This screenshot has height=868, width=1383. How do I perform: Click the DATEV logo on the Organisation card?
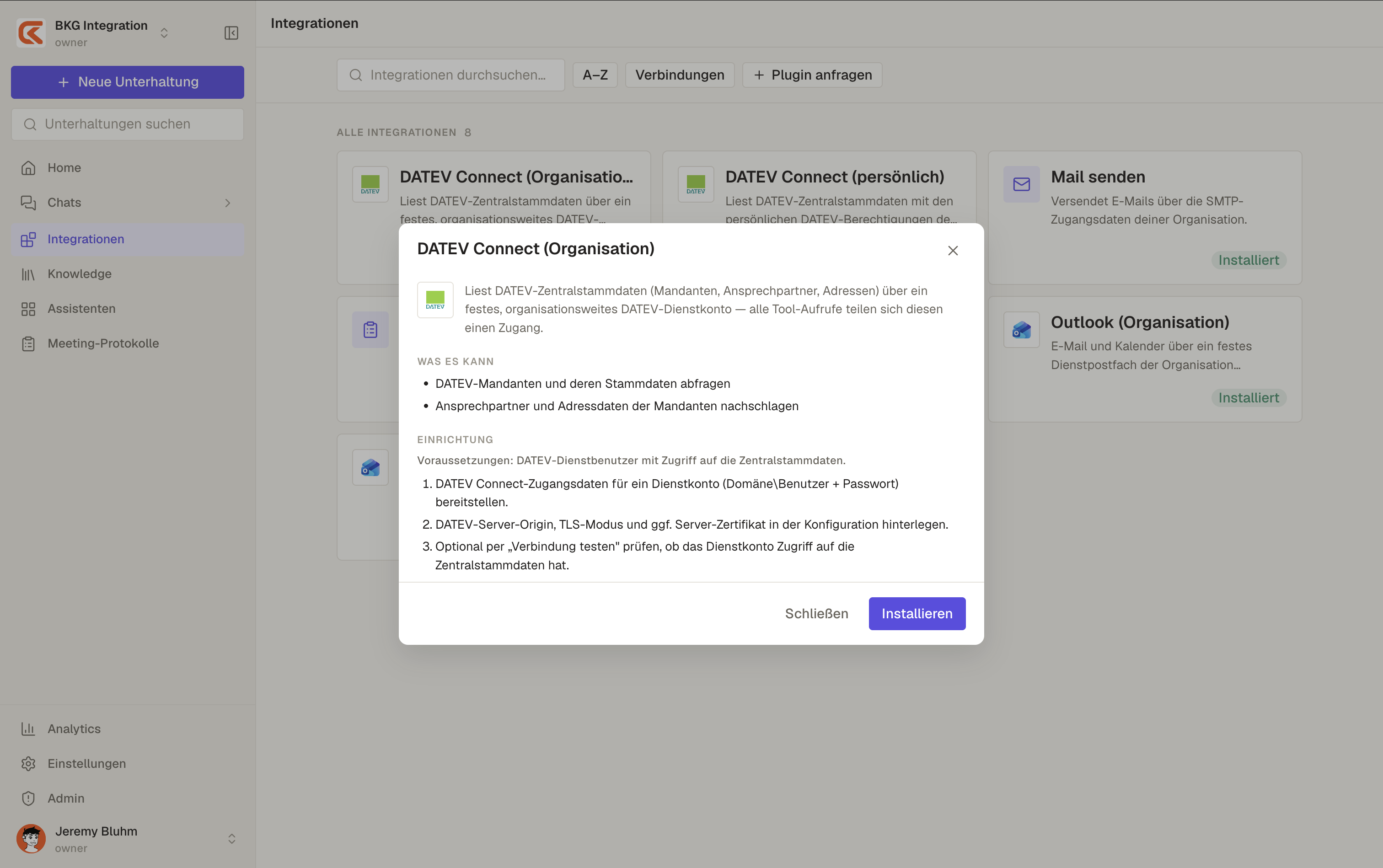click(x=370, y=184)
